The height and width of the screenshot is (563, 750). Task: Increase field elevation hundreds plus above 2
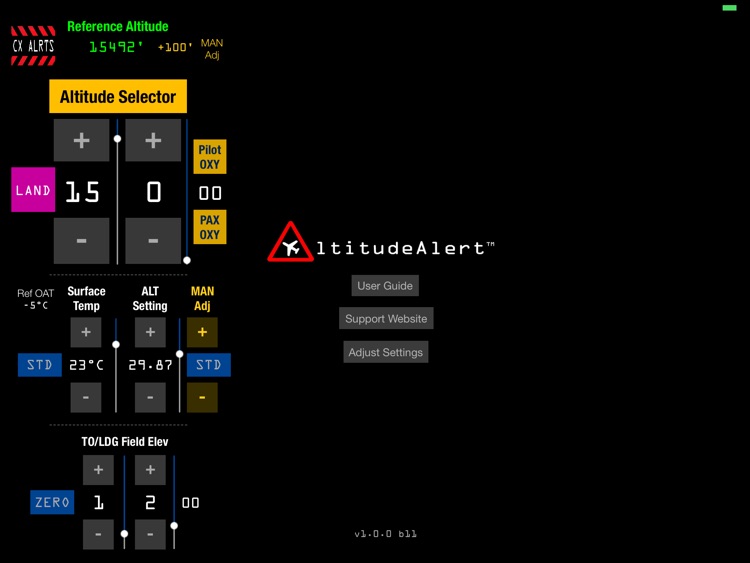pyautogui.click(x=150, y=470)
